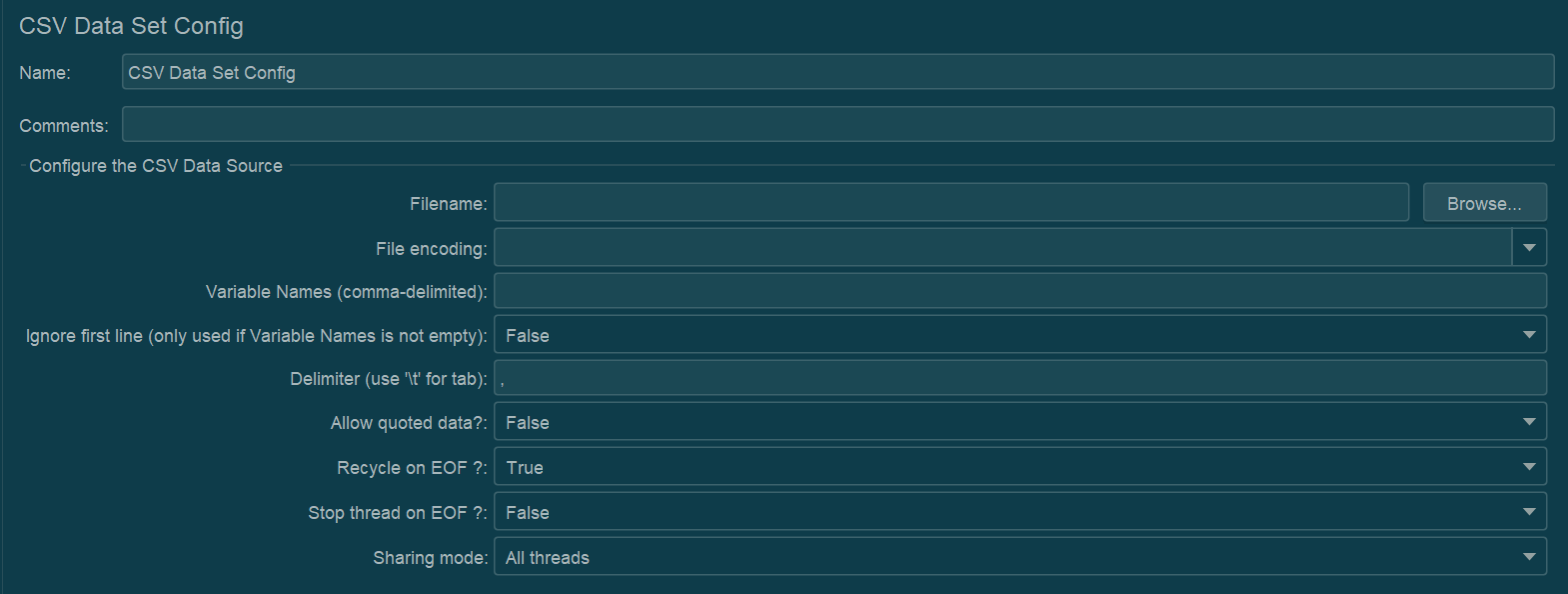Click the 'Filename:' label text

448,204
